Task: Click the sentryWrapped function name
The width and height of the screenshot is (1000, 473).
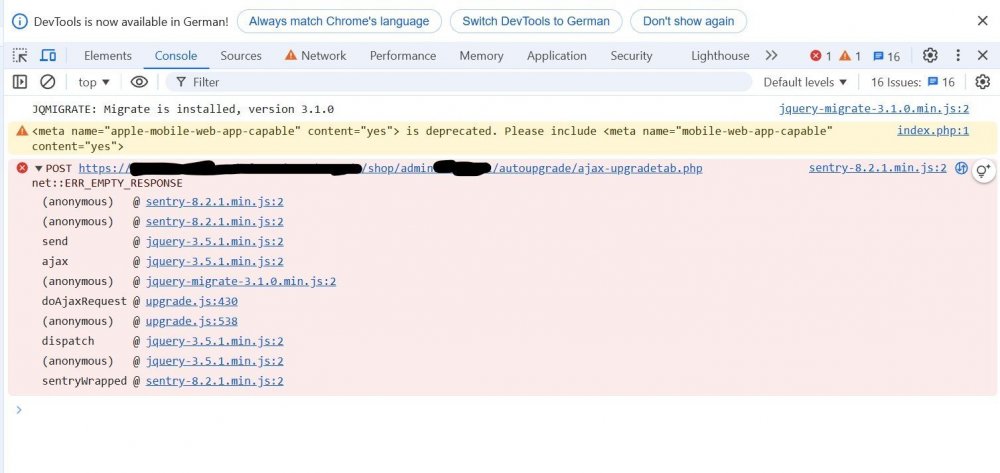Action: click(x=84, y=381)
